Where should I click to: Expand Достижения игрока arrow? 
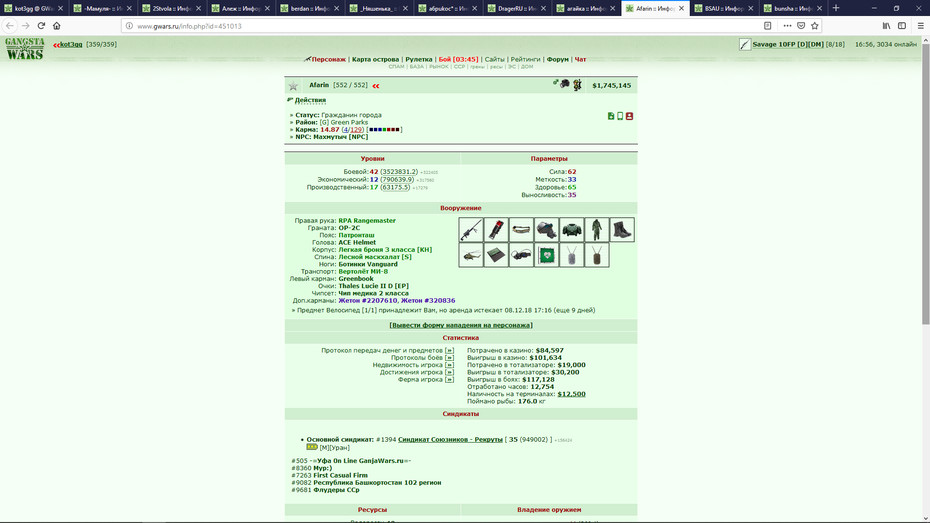click(x=449, y=372)
